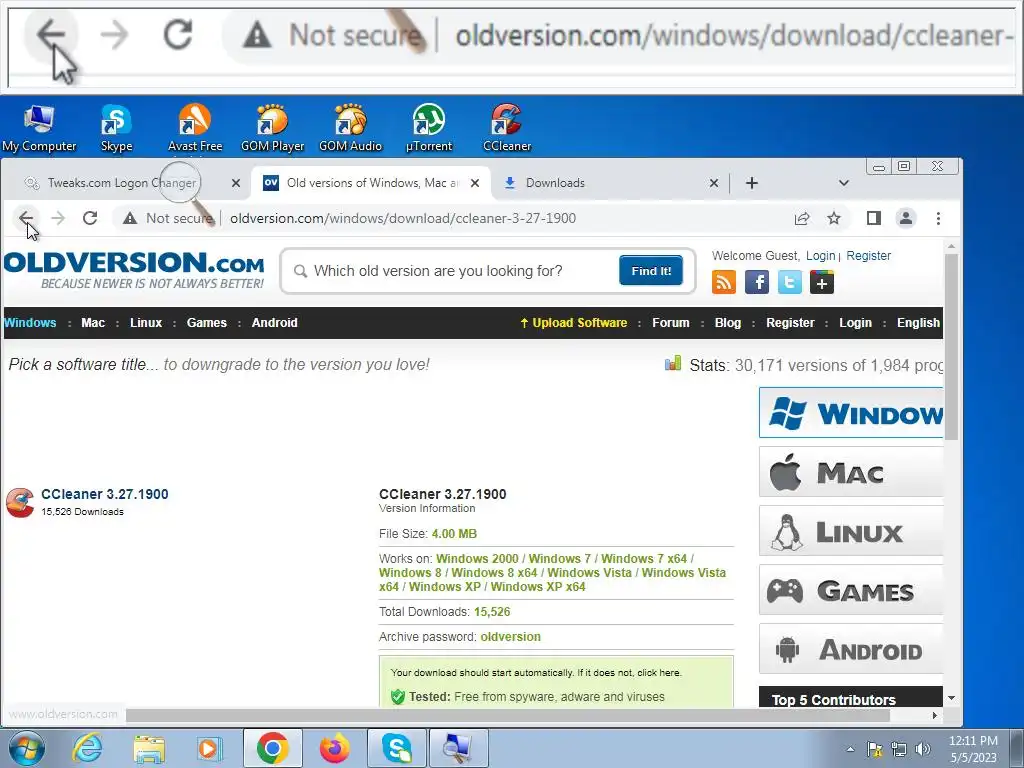
Task: Open Chrome side panel icon
Action: [x=873, y=218]
